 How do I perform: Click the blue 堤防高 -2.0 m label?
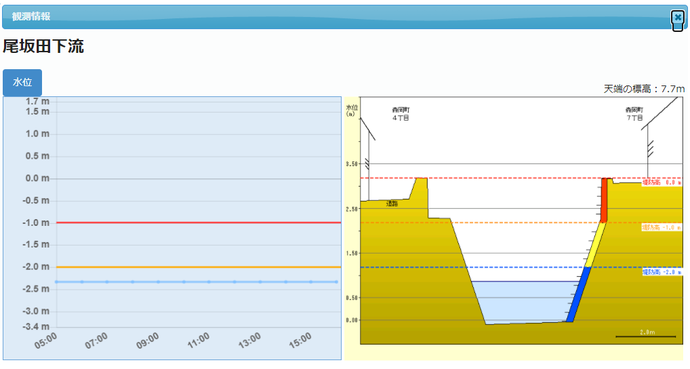[x=661, y=272]
